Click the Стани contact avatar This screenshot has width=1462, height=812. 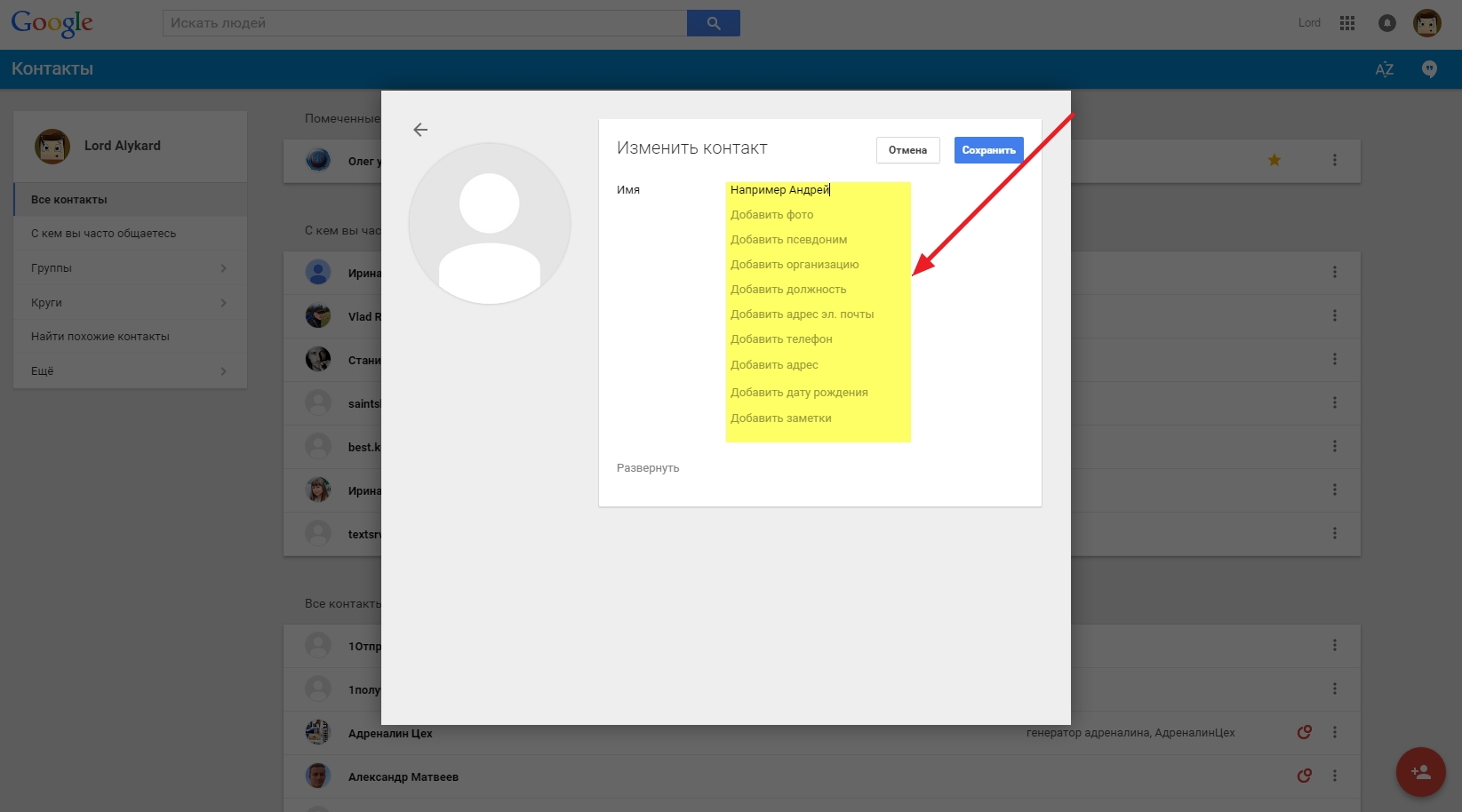(x=318, y=360)
